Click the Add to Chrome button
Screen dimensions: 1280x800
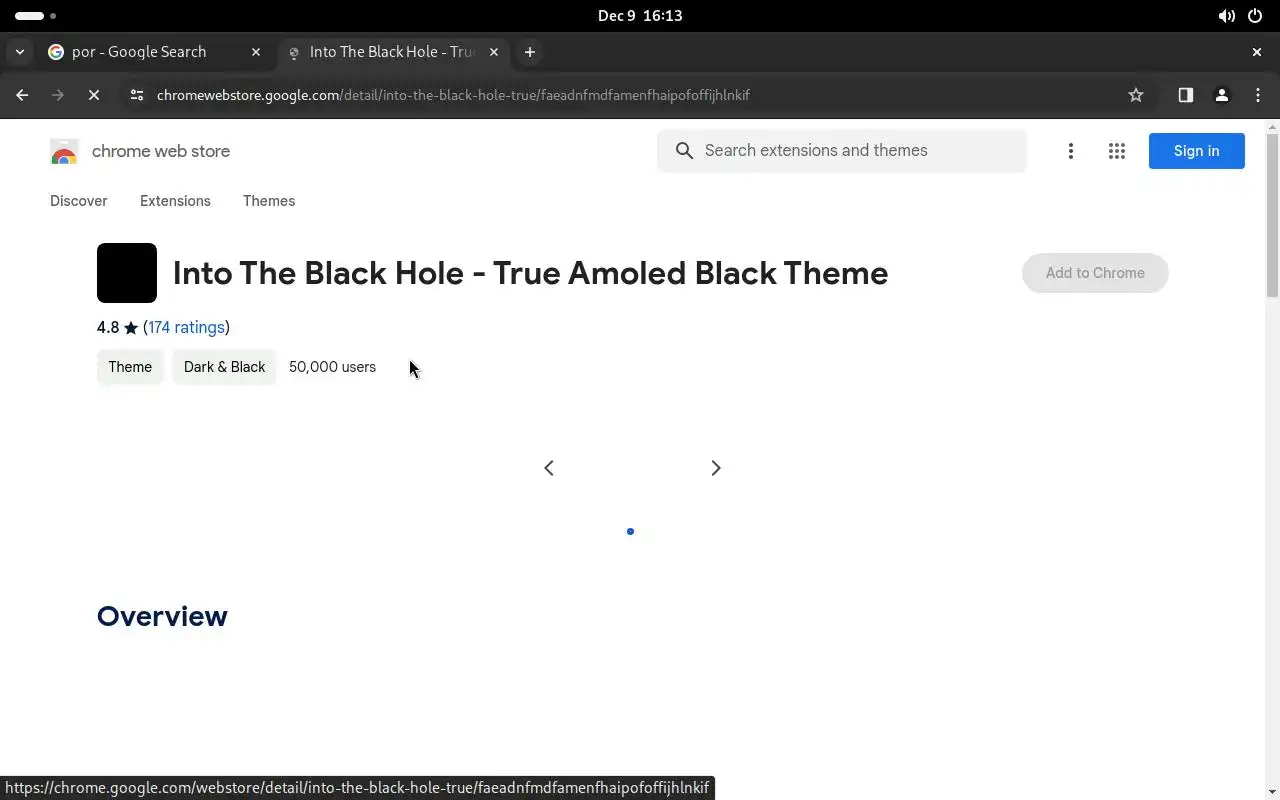[x=1095, y=273]
